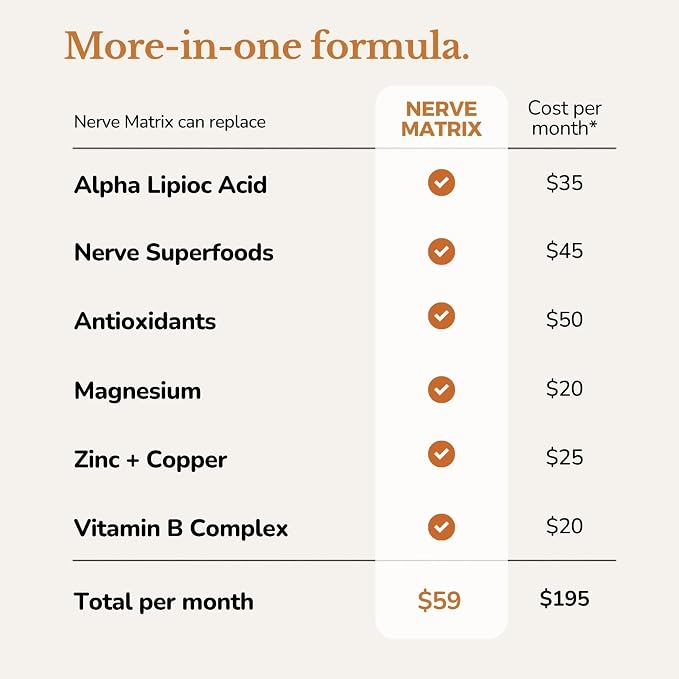The image size is (679, 679).
Task: Click the $195 total cost
Action: [x=564, y=598]
